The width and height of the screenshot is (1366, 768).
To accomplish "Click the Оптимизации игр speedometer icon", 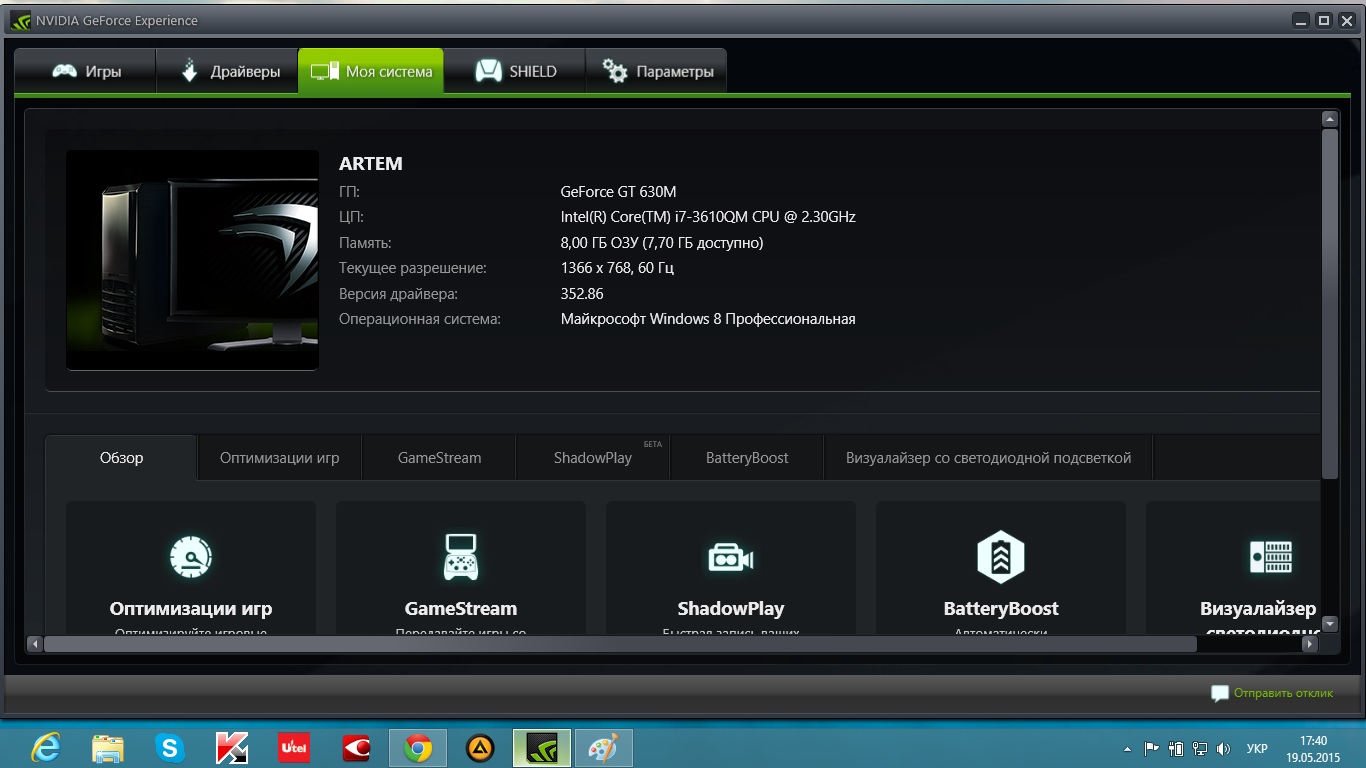I will tap(191, 557).
